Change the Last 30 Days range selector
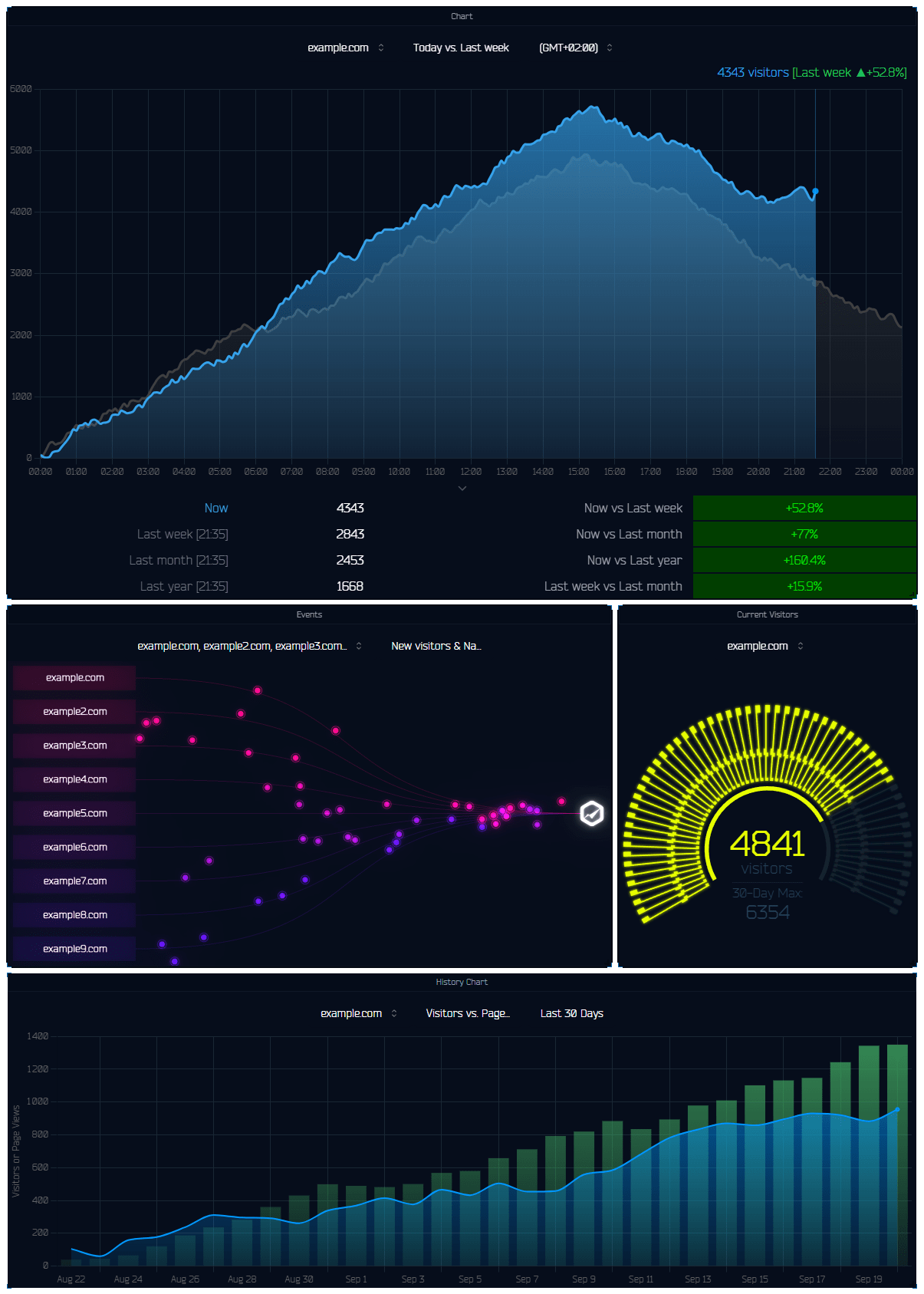 coord(571,1013)
